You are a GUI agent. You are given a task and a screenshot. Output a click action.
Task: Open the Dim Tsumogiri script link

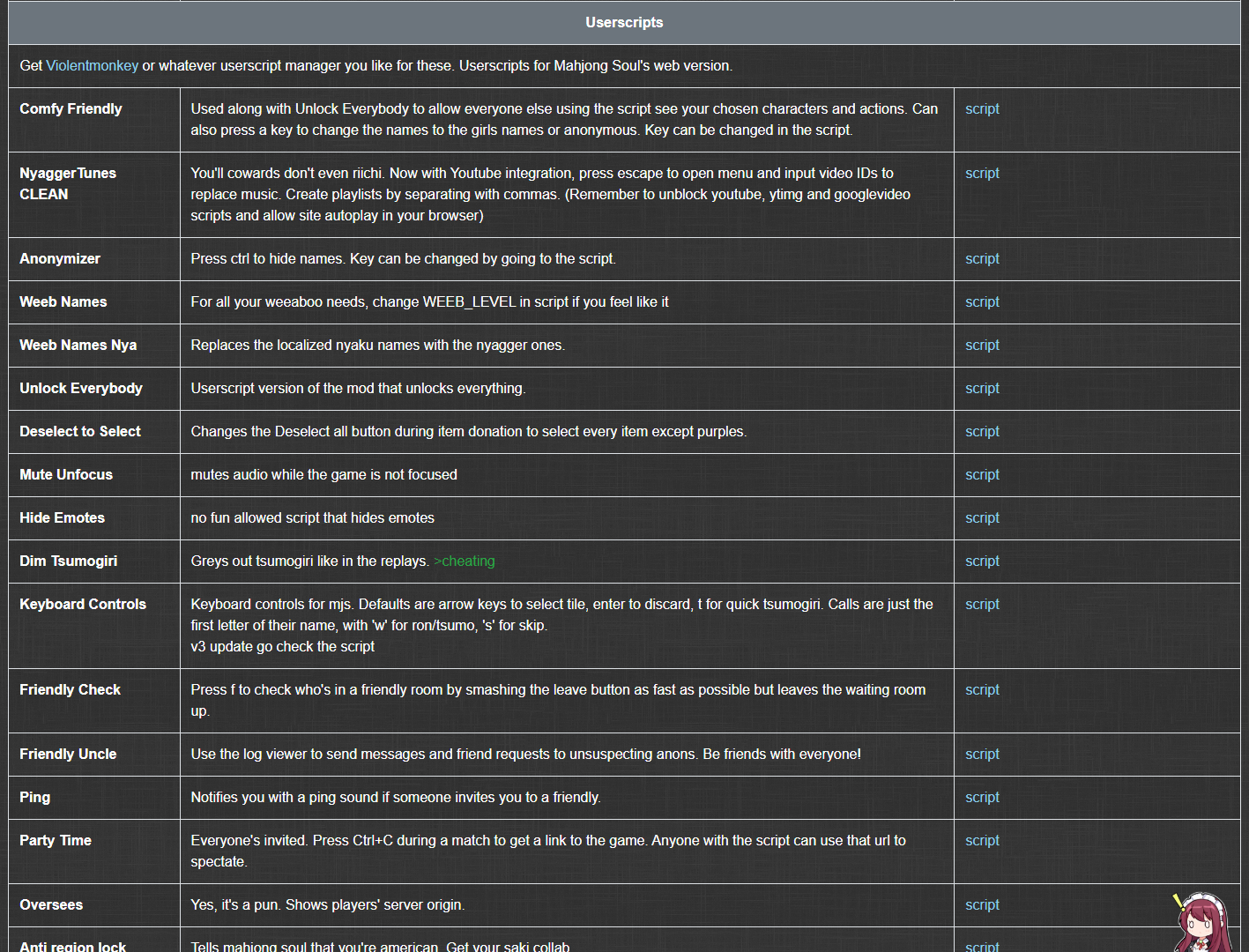click(x=982, y=561)
